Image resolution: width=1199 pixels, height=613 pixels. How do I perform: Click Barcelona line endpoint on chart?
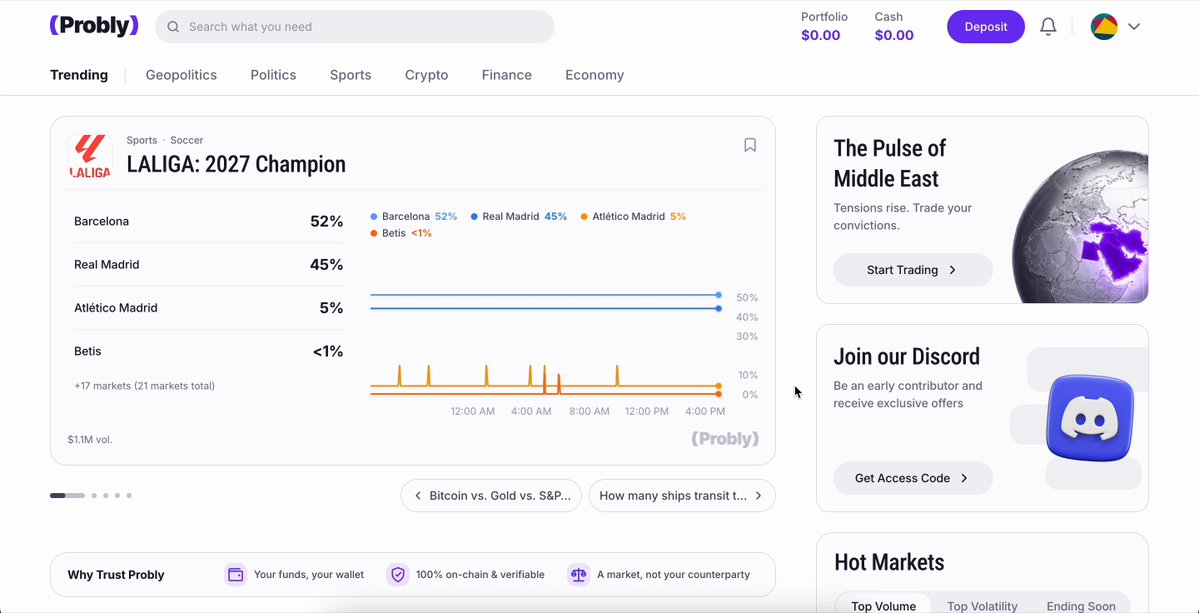point(718,294)
